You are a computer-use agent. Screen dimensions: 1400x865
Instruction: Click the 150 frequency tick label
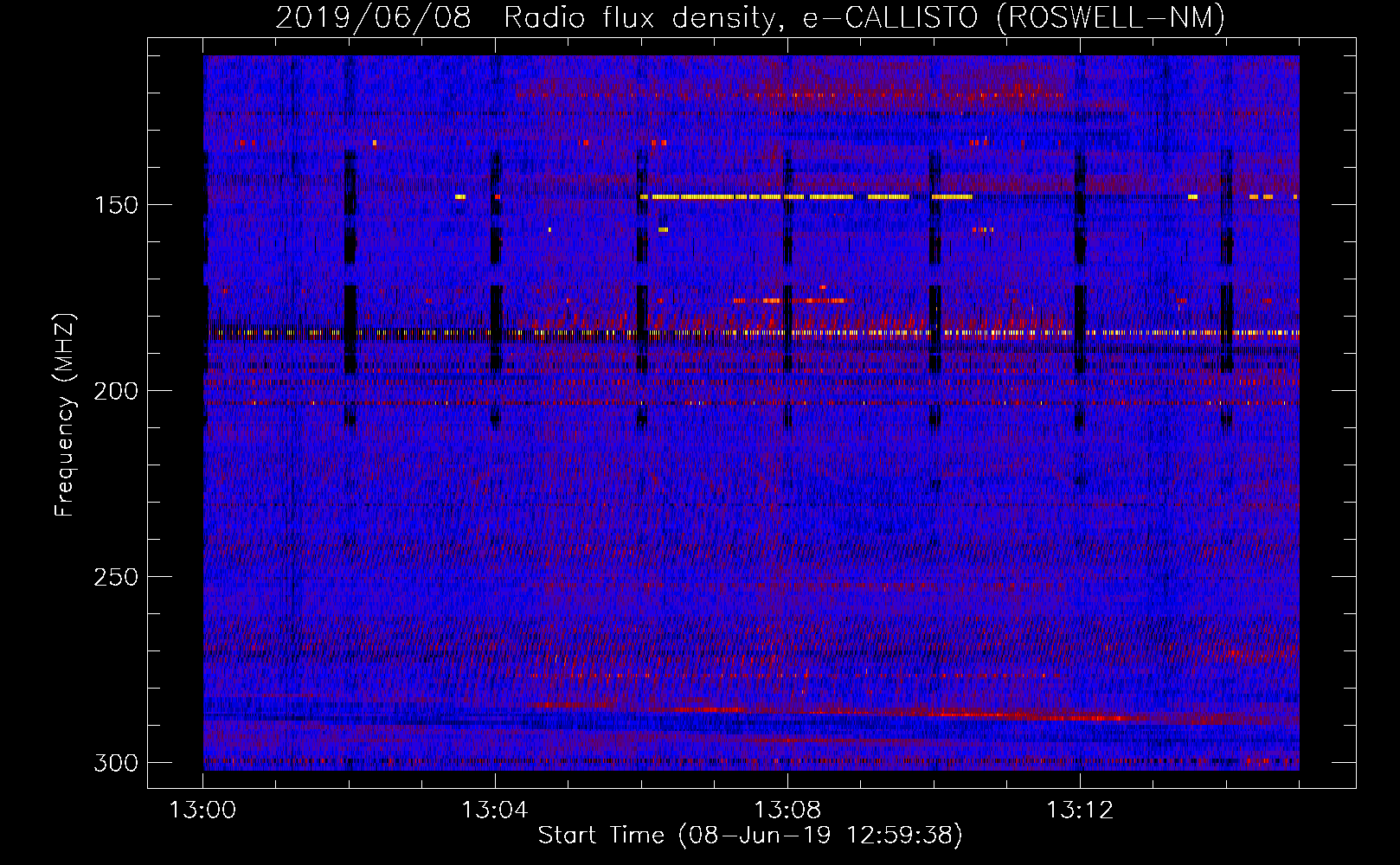coord(115,205)
